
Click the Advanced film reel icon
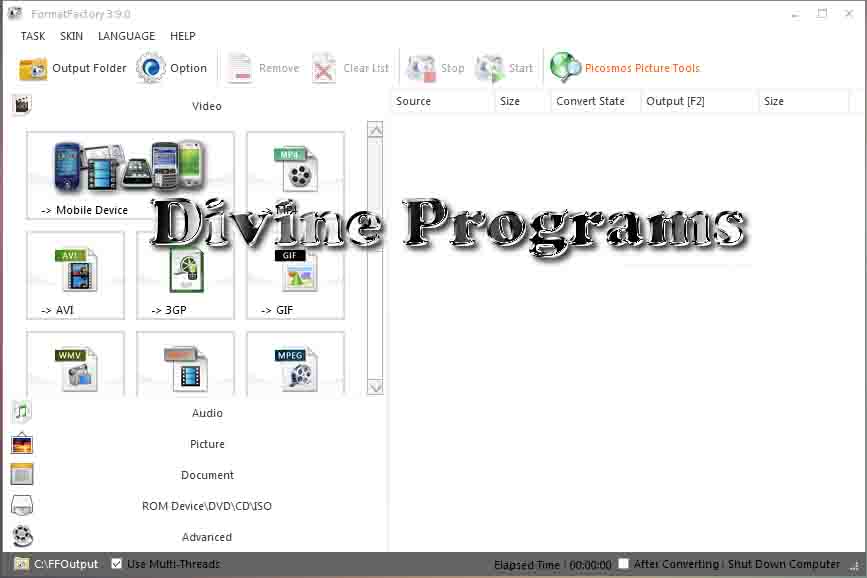tap(22, 536)
